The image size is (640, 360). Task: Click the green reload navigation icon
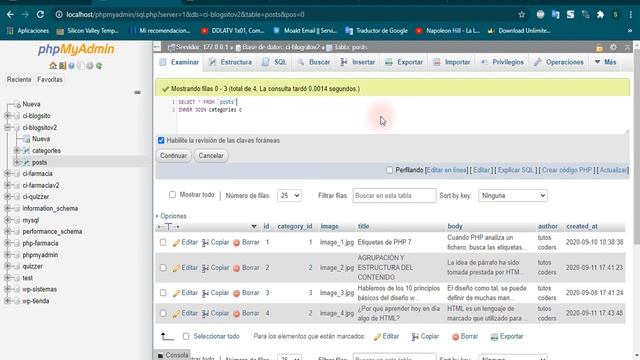click(99, 65)
